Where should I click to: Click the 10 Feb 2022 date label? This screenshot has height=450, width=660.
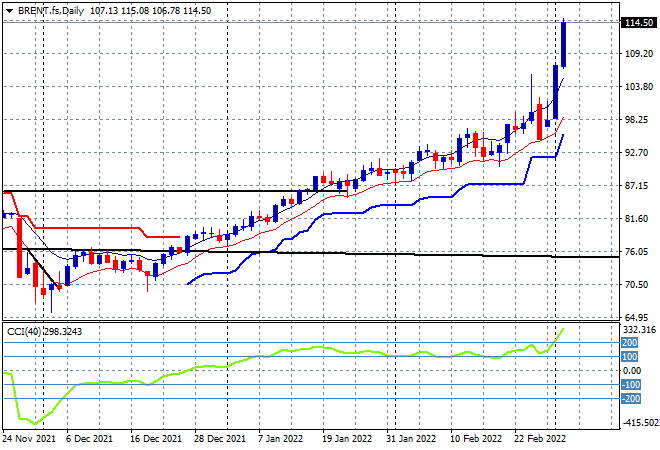click(476, 439)
